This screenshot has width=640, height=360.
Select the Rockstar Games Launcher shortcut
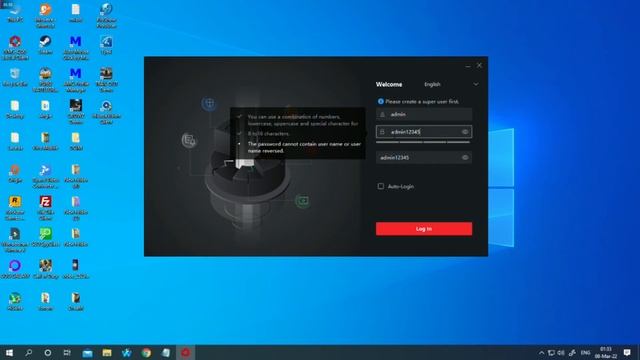15,208
